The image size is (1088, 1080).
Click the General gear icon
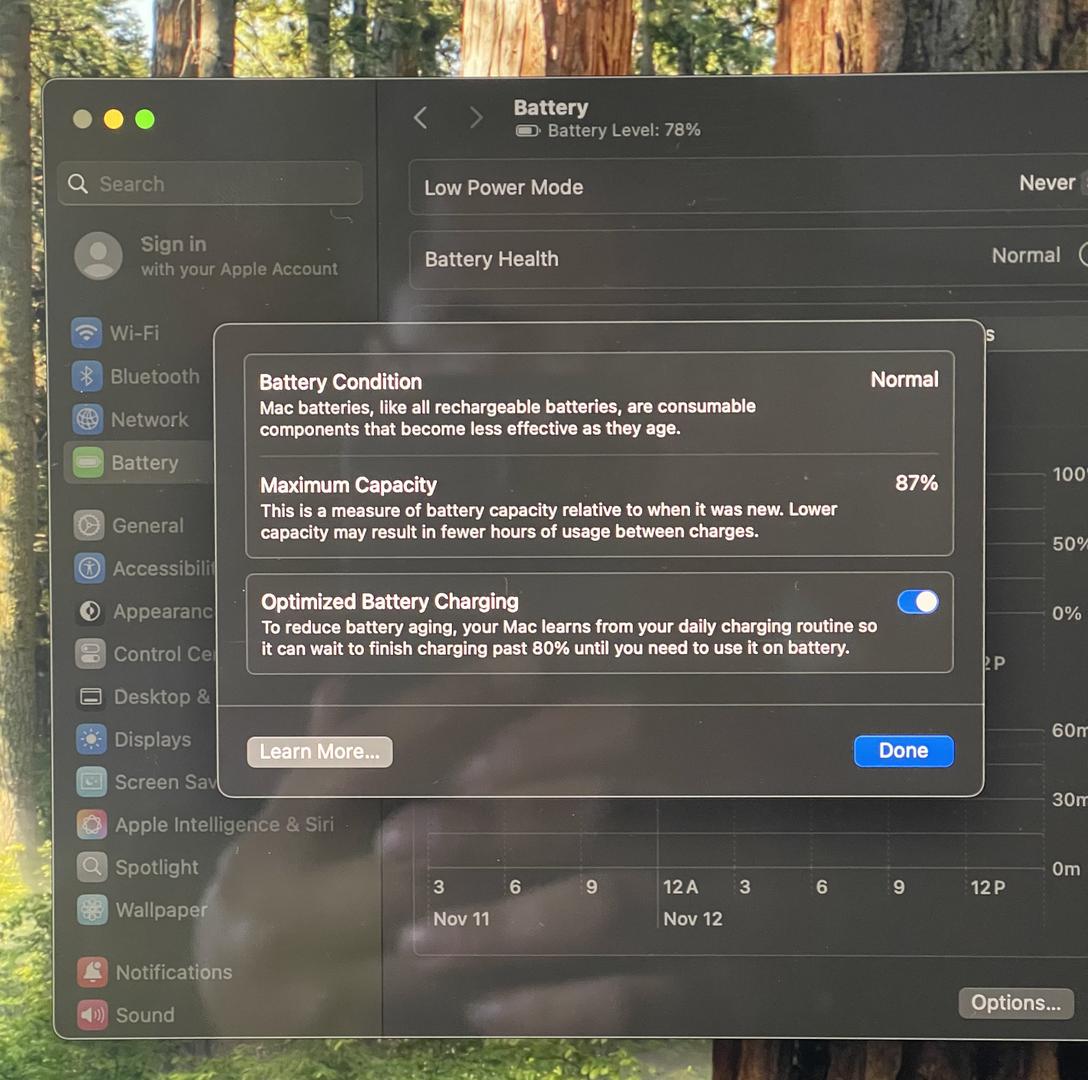[89, 525]
